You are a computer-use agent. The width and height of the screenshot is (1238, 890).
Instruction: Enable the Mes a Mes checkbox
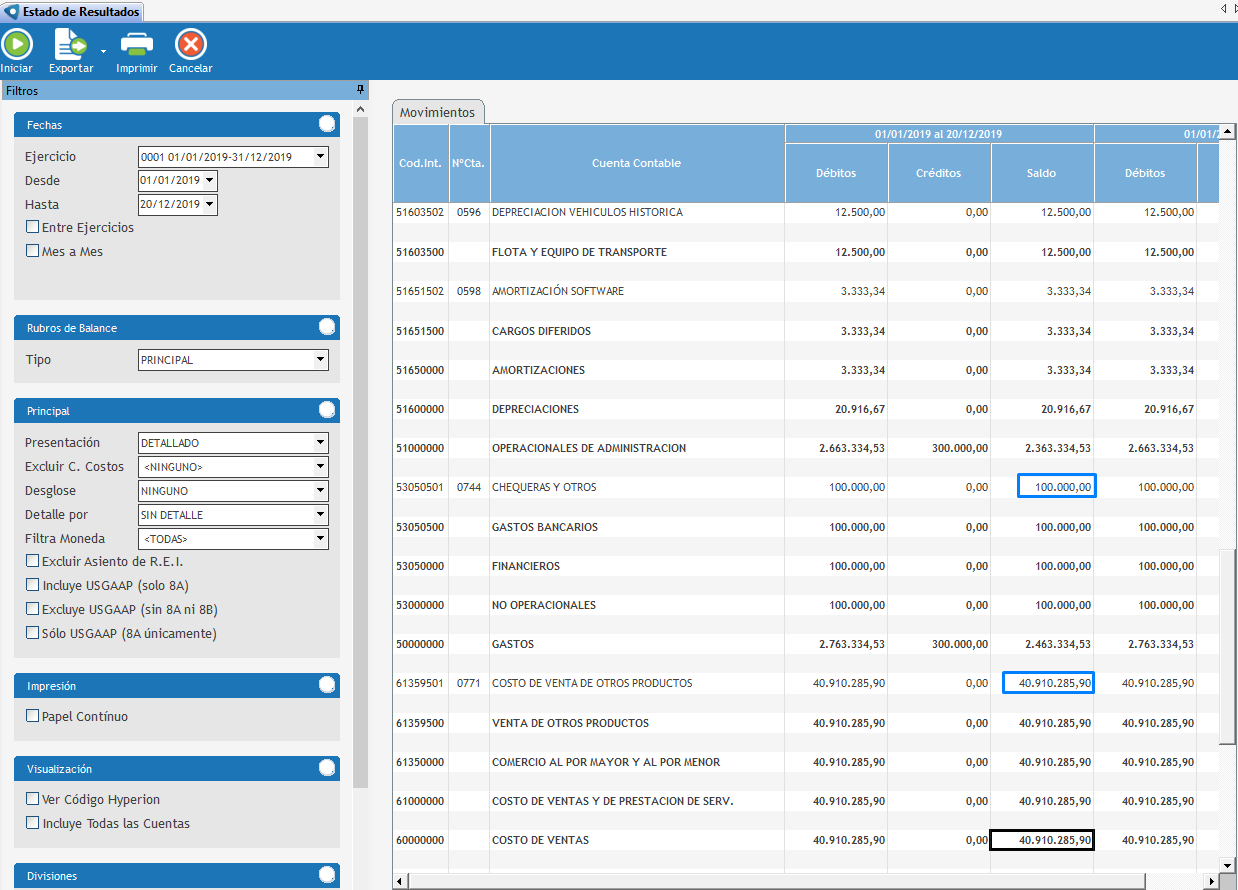coord(33,252)
